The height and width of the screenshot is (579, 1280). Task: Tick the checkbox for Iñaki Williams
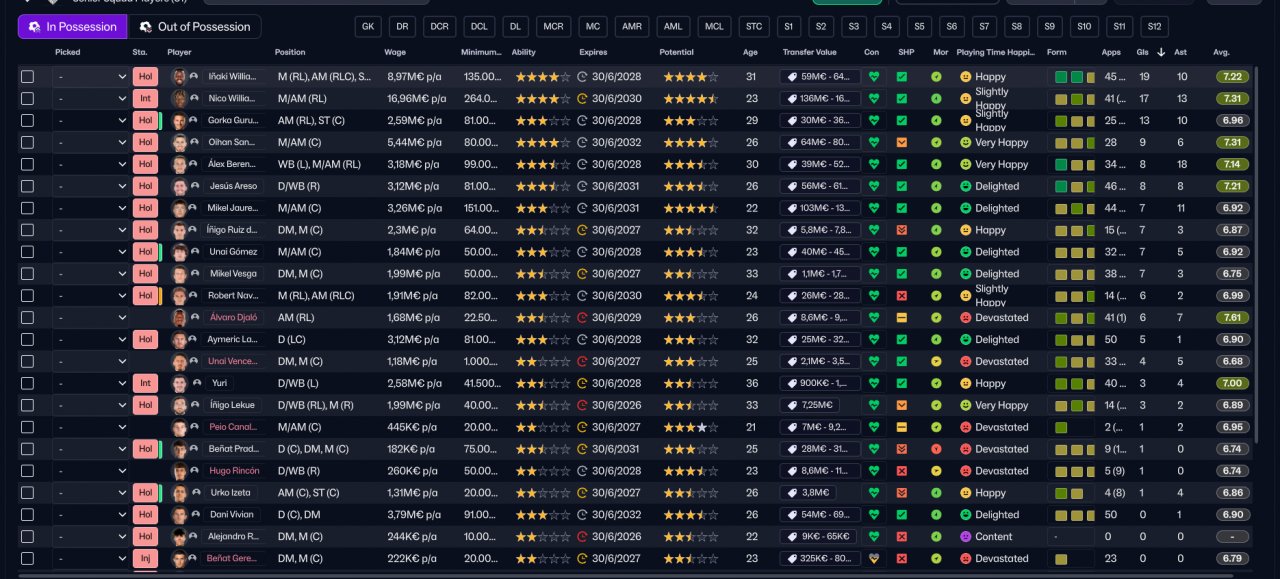(28, 76)
